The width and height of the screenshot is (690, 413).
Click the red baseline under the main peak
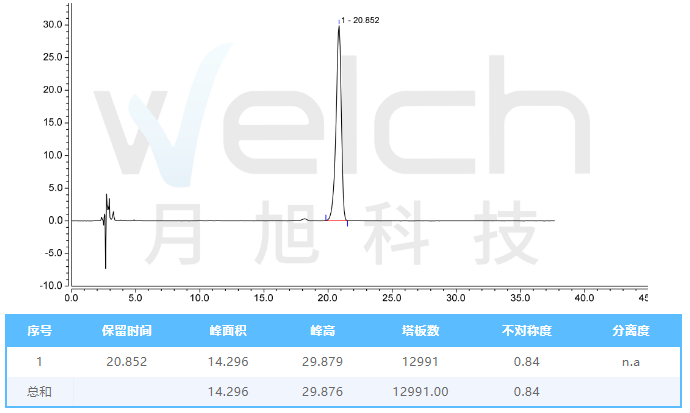coord(337,220)
